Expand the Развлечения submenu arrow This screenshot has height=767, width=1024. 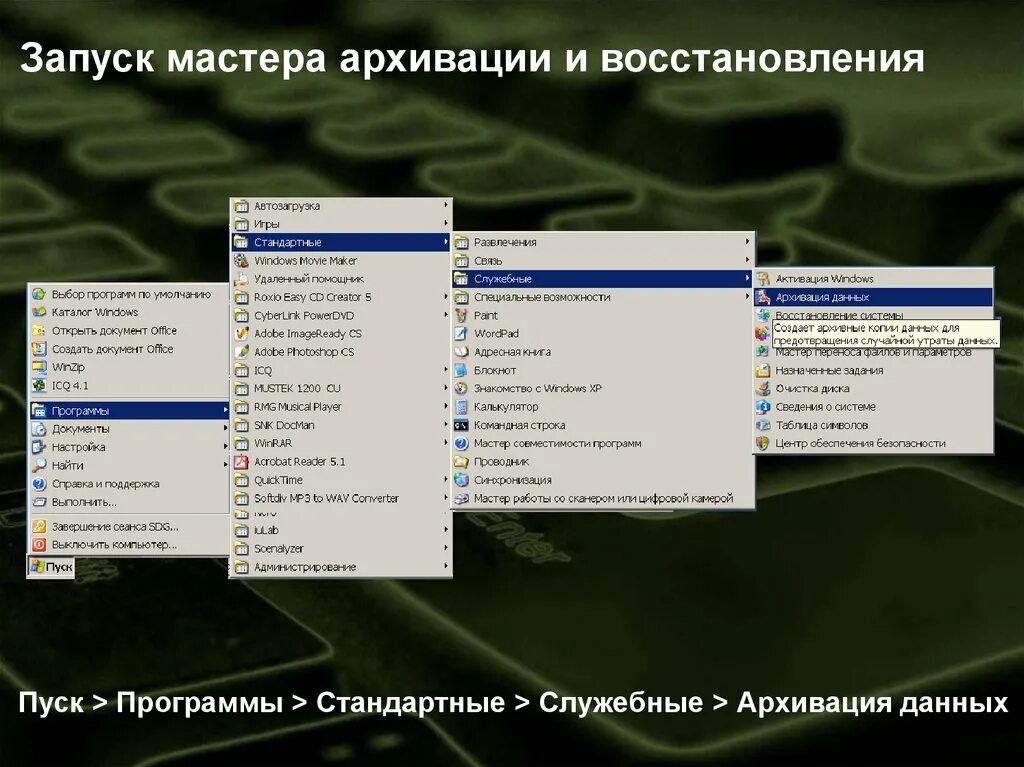point(747,242)
